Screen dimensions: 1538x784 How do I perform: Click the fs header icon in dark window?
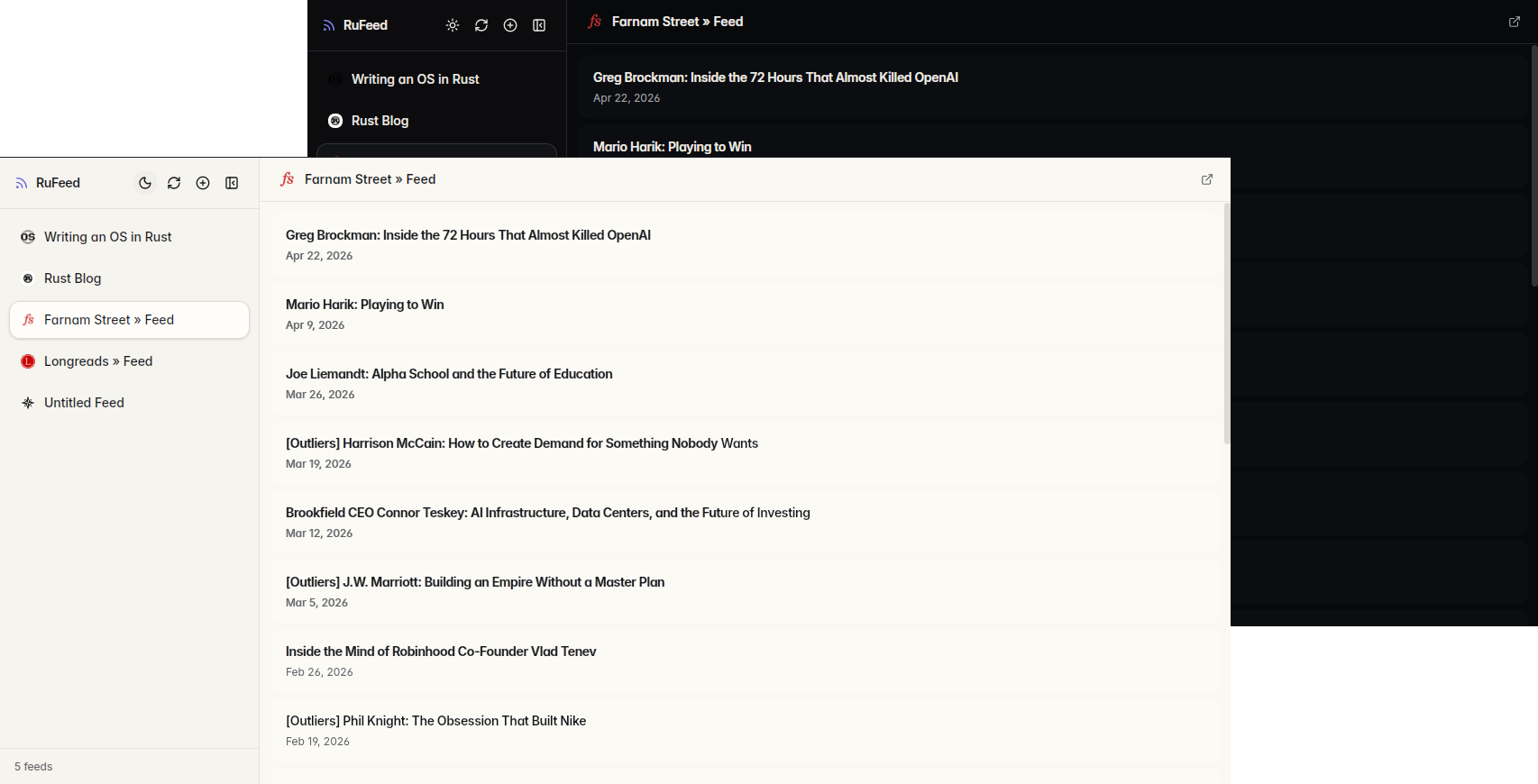(595, 22)
